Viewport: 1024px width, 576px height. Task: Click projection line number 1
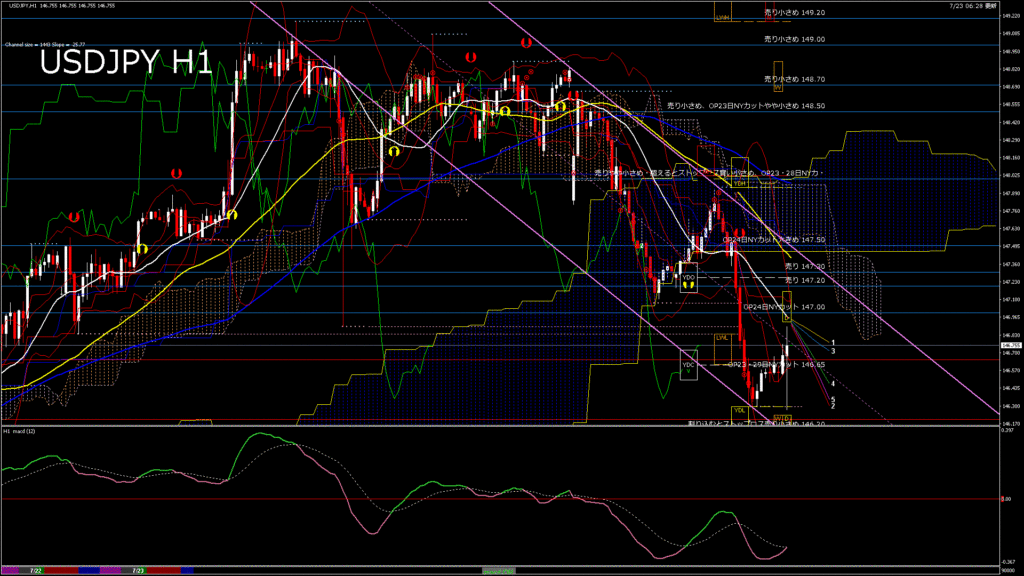[833, 343]
